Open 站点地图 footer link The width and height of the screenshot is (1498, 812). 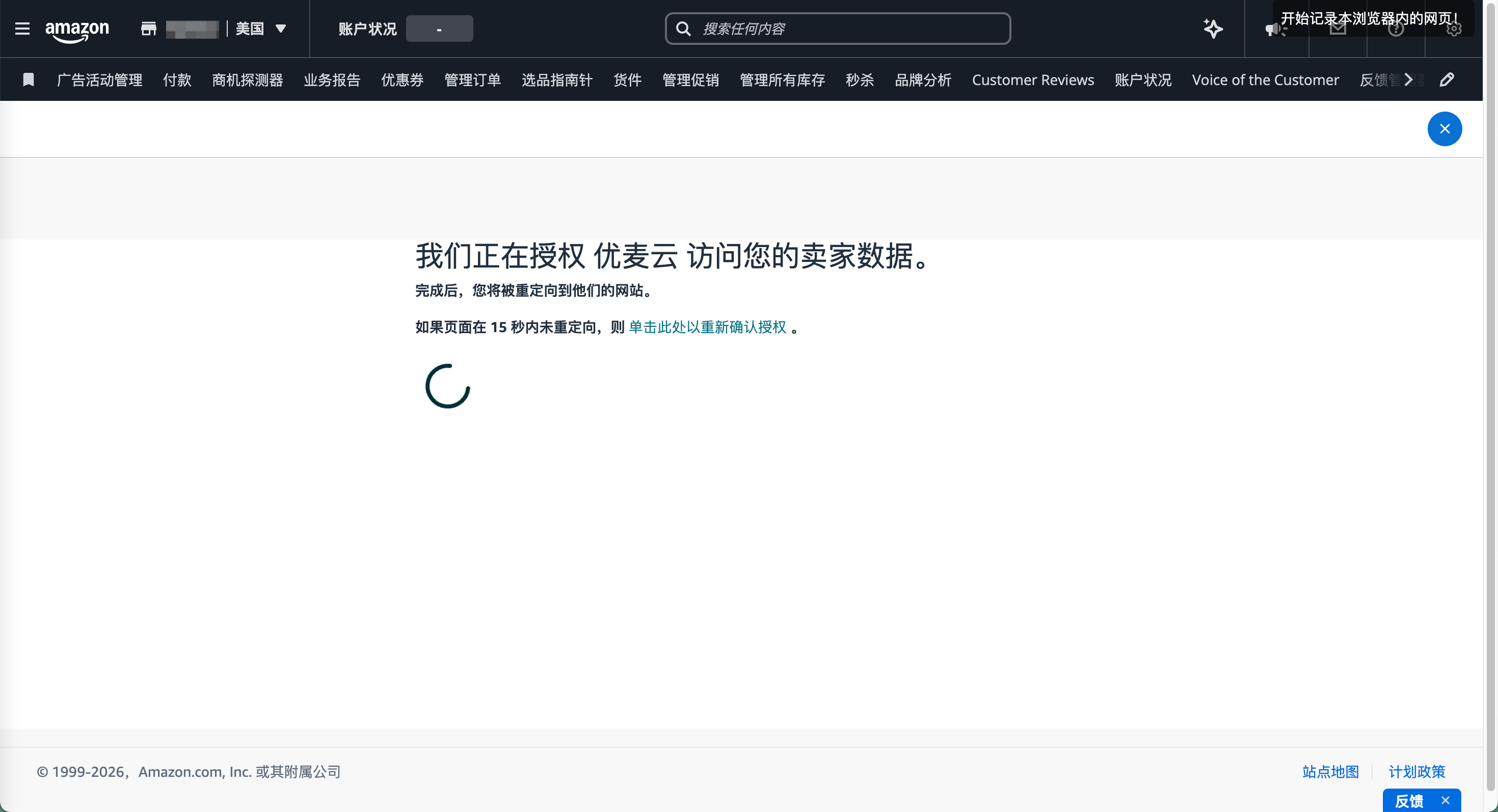[1330, 772]
